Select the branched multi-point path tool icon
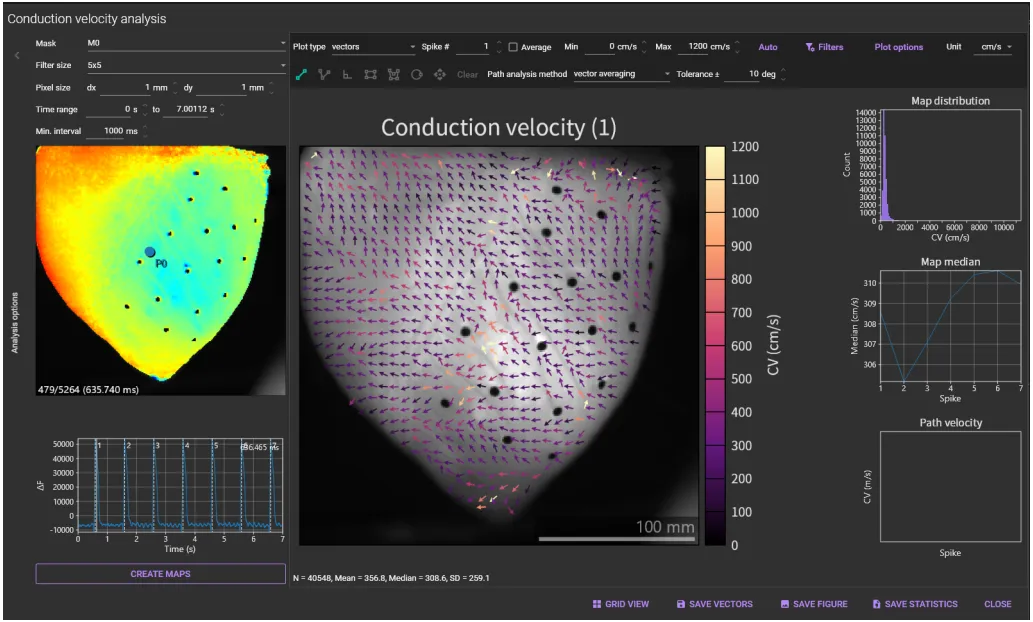This screenshot has height=622, width=1033. (x=324, y=74)
